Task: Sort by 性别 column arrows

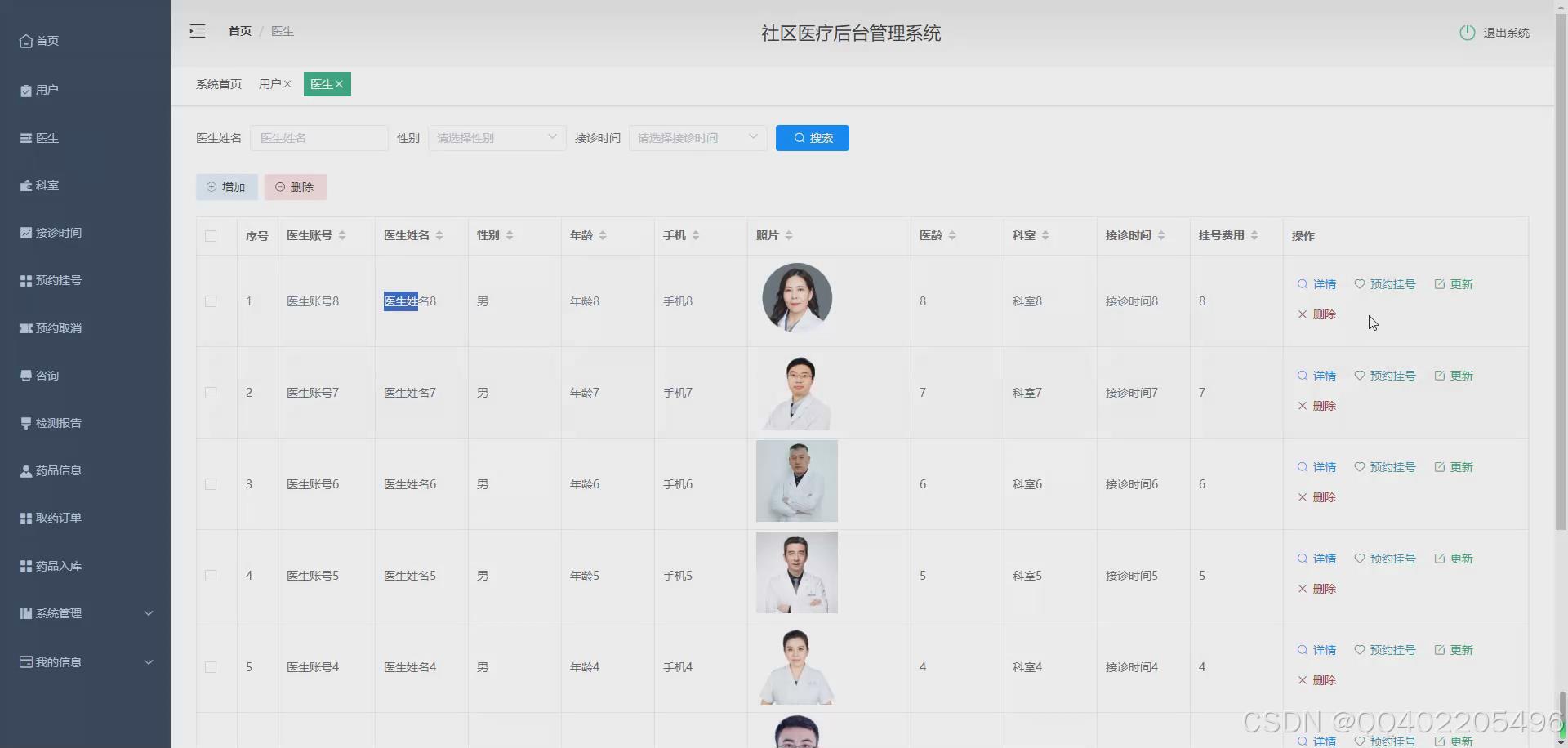Action: (x=510, y=235)
